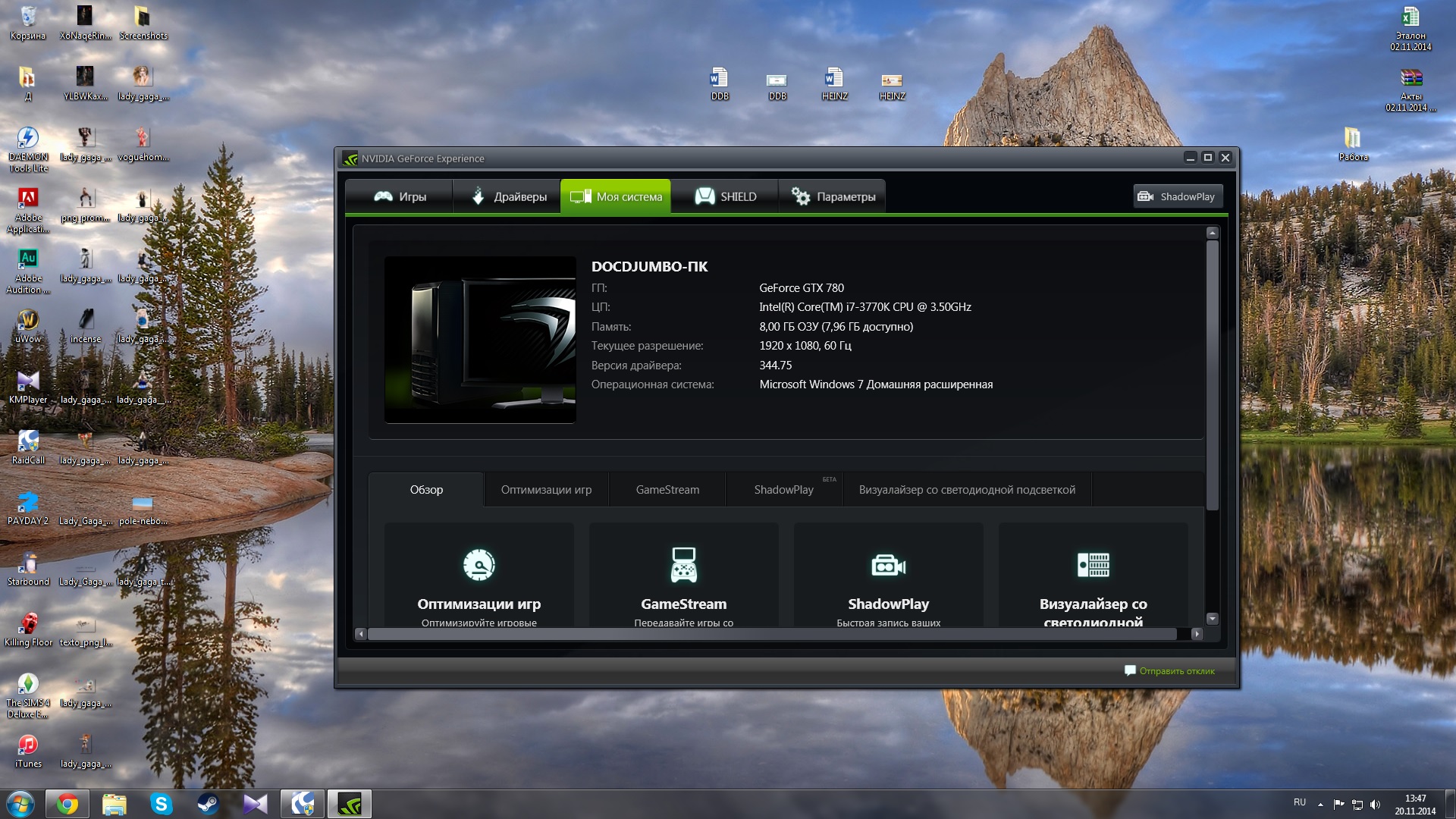This screenshot has height=819, width=1456.
Task: Show hidden tray icons arrow
Action: [x=1320, y=804]
